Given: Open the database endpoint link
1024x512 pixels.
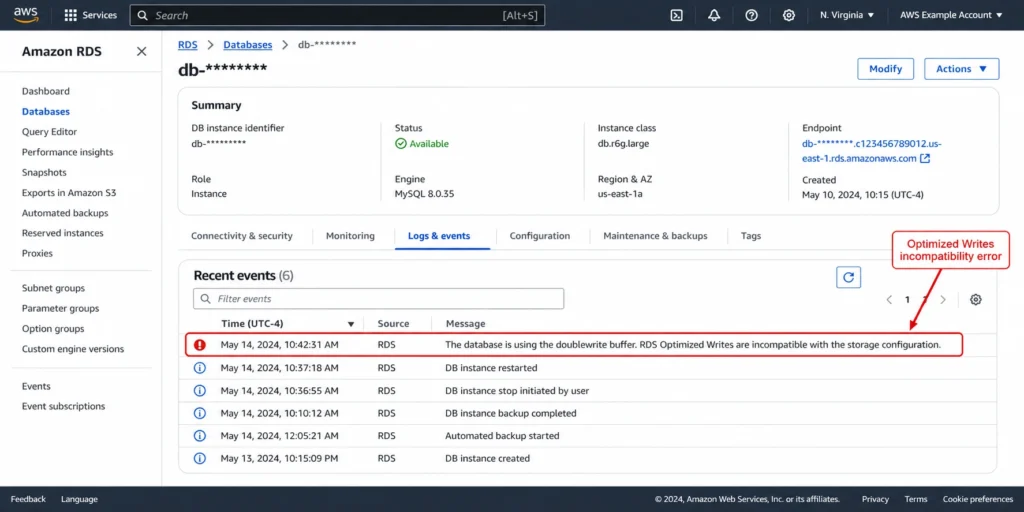Looking at the screenshot, I should point(872,151).
